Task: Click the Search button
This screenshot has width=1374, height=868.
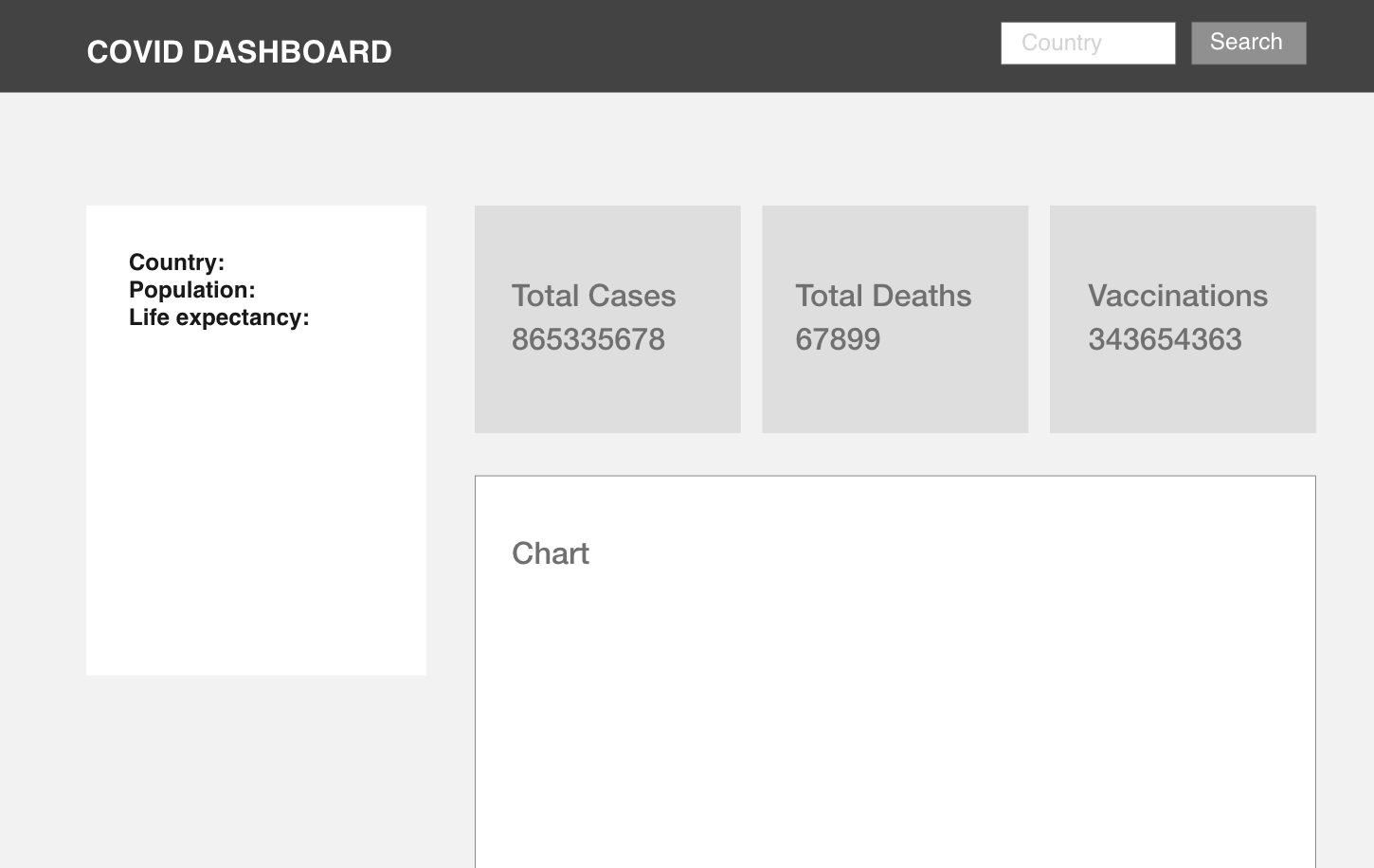Action: click(x=1247, y=42)
